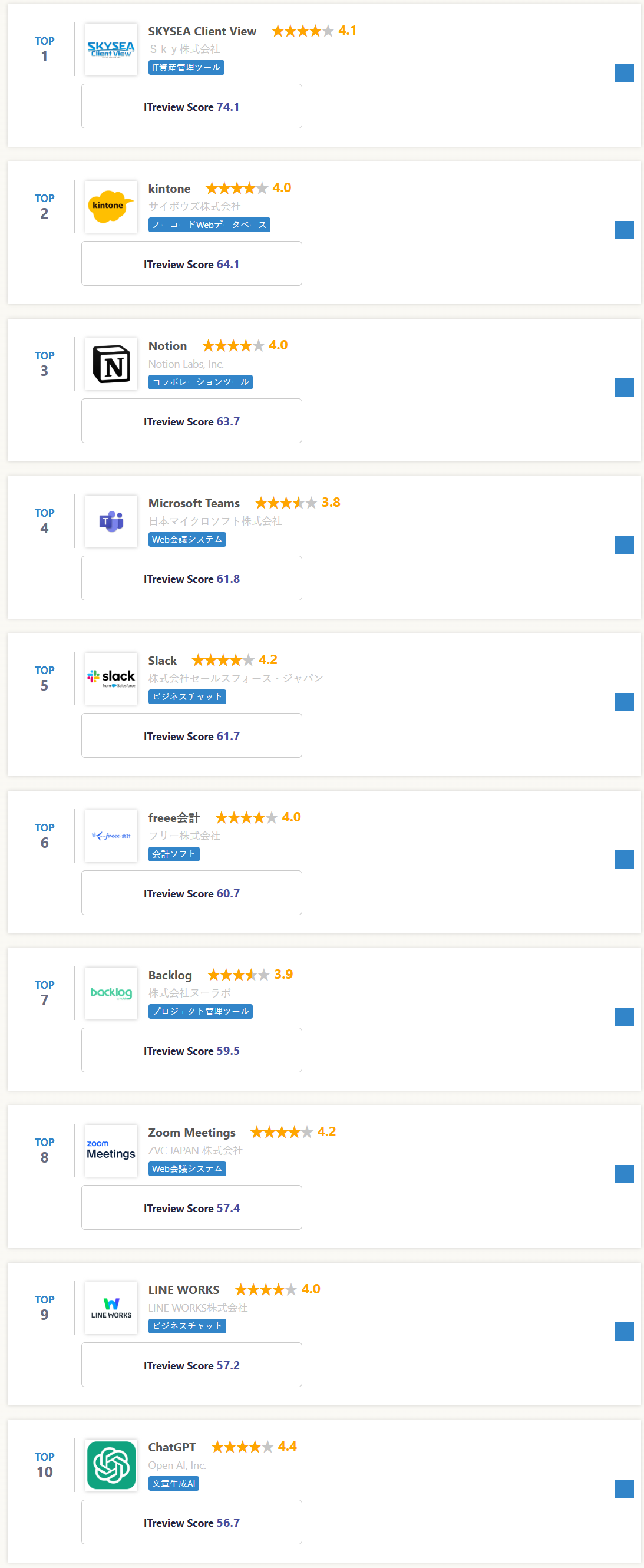The image size is (644, 1568).
Task: Open the ノーコードWebデータベース category tag
Action: point(209,225)
